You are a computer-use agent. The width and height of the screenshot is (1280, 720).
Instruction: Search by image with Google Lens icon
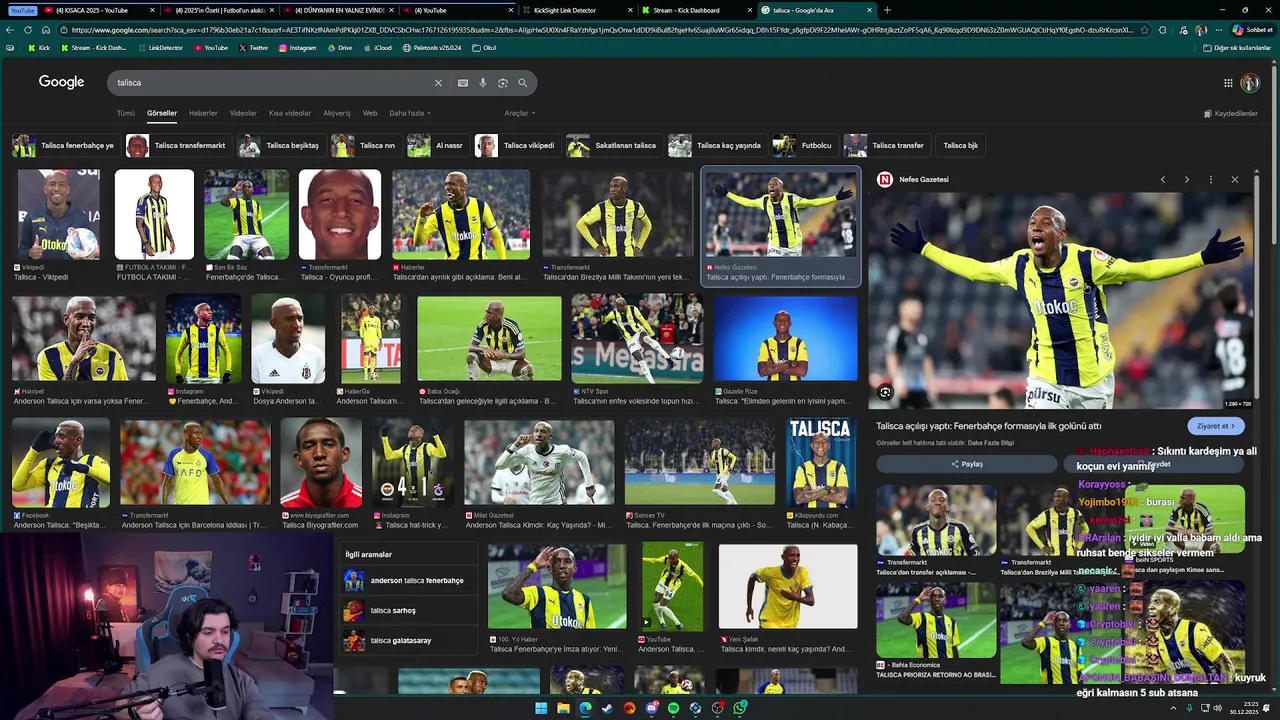[503, 83]
